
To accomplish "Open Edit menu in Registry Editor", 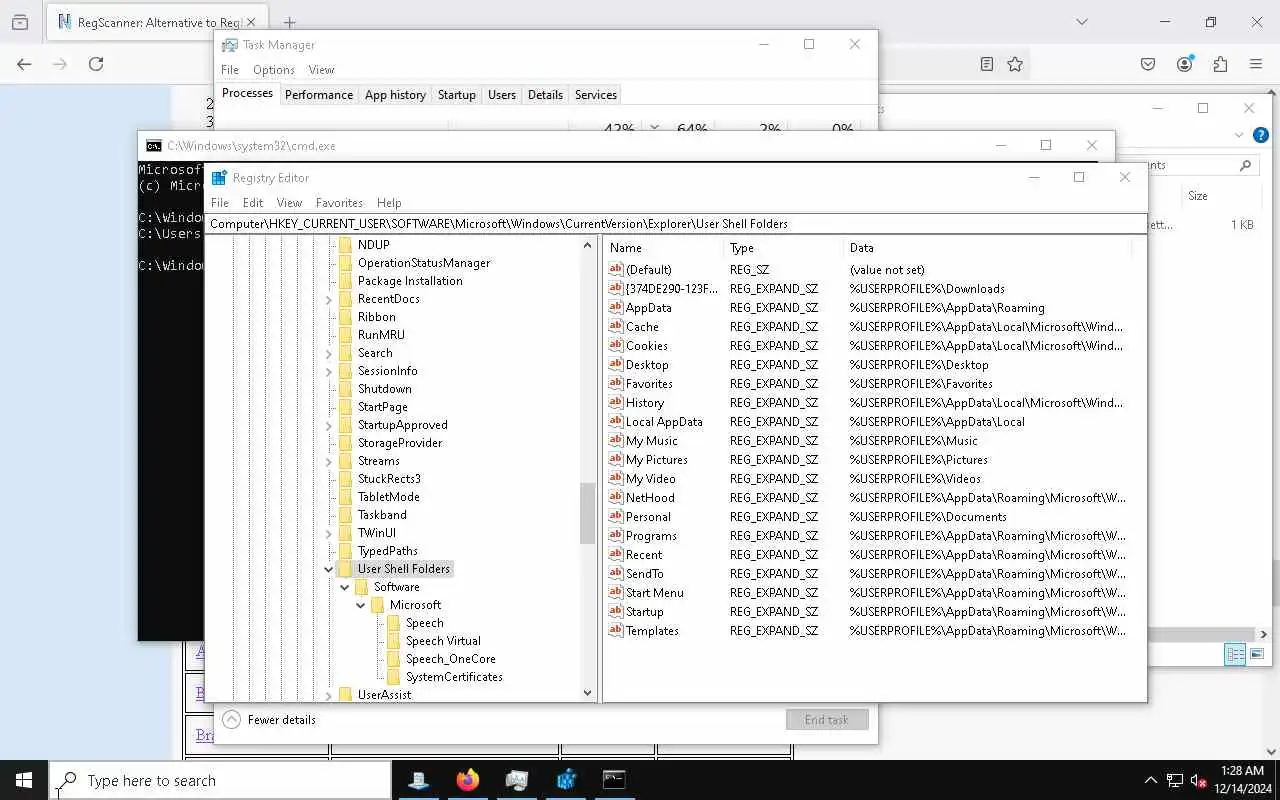I will click(253, 202).
